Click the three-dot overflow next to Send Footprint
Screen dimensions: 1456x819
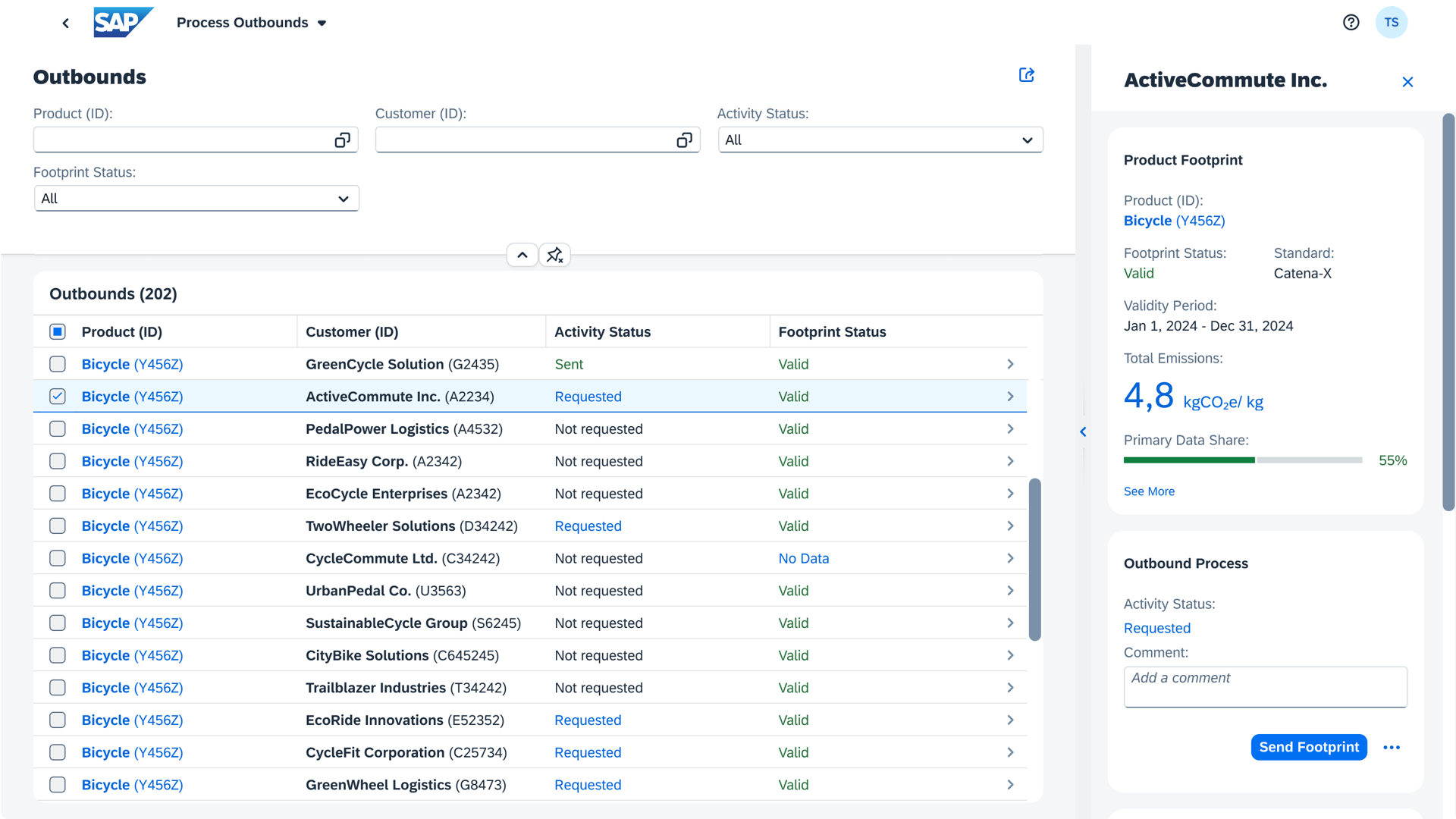1391,748
